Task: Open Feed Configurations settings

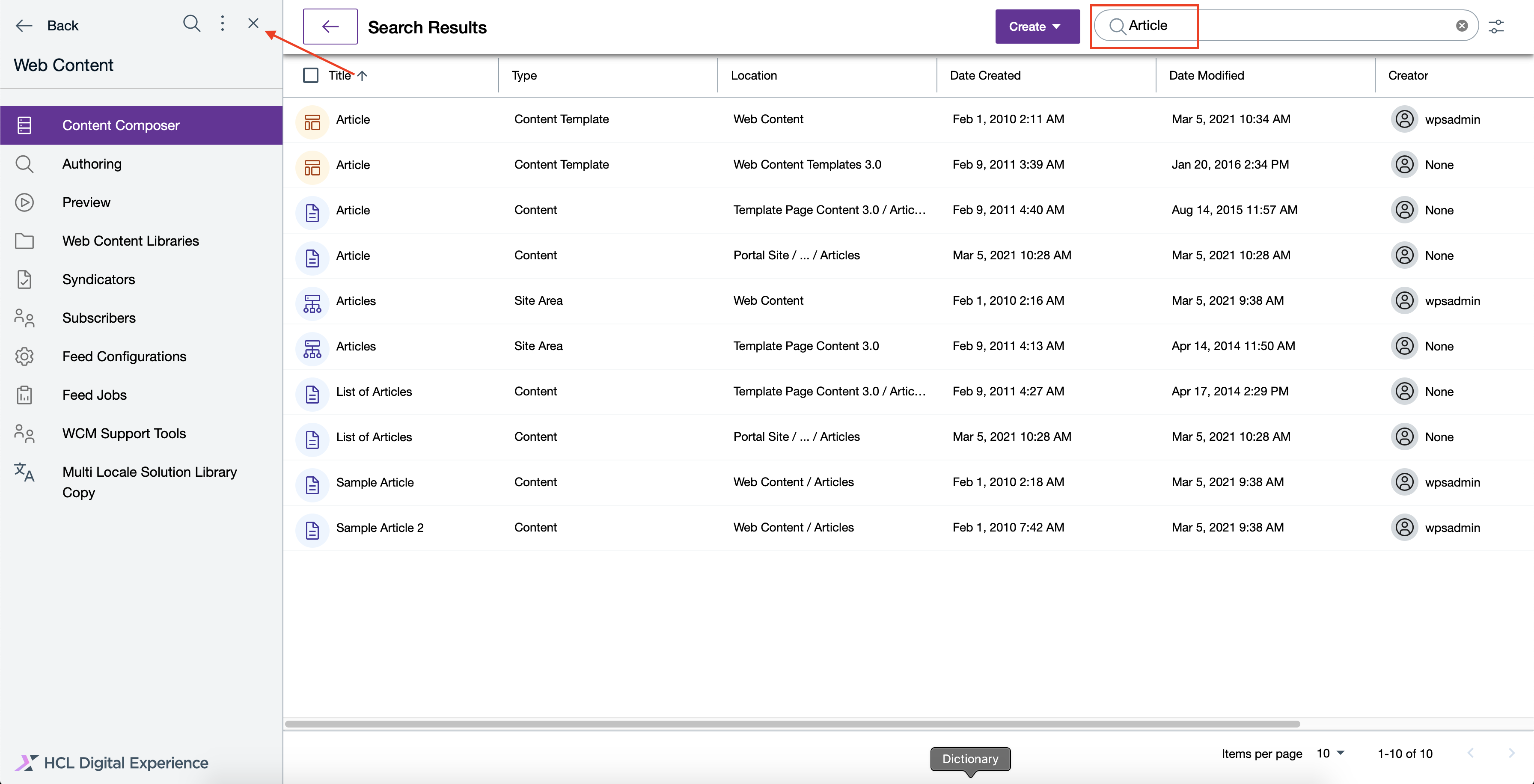Action: point(125,356)
